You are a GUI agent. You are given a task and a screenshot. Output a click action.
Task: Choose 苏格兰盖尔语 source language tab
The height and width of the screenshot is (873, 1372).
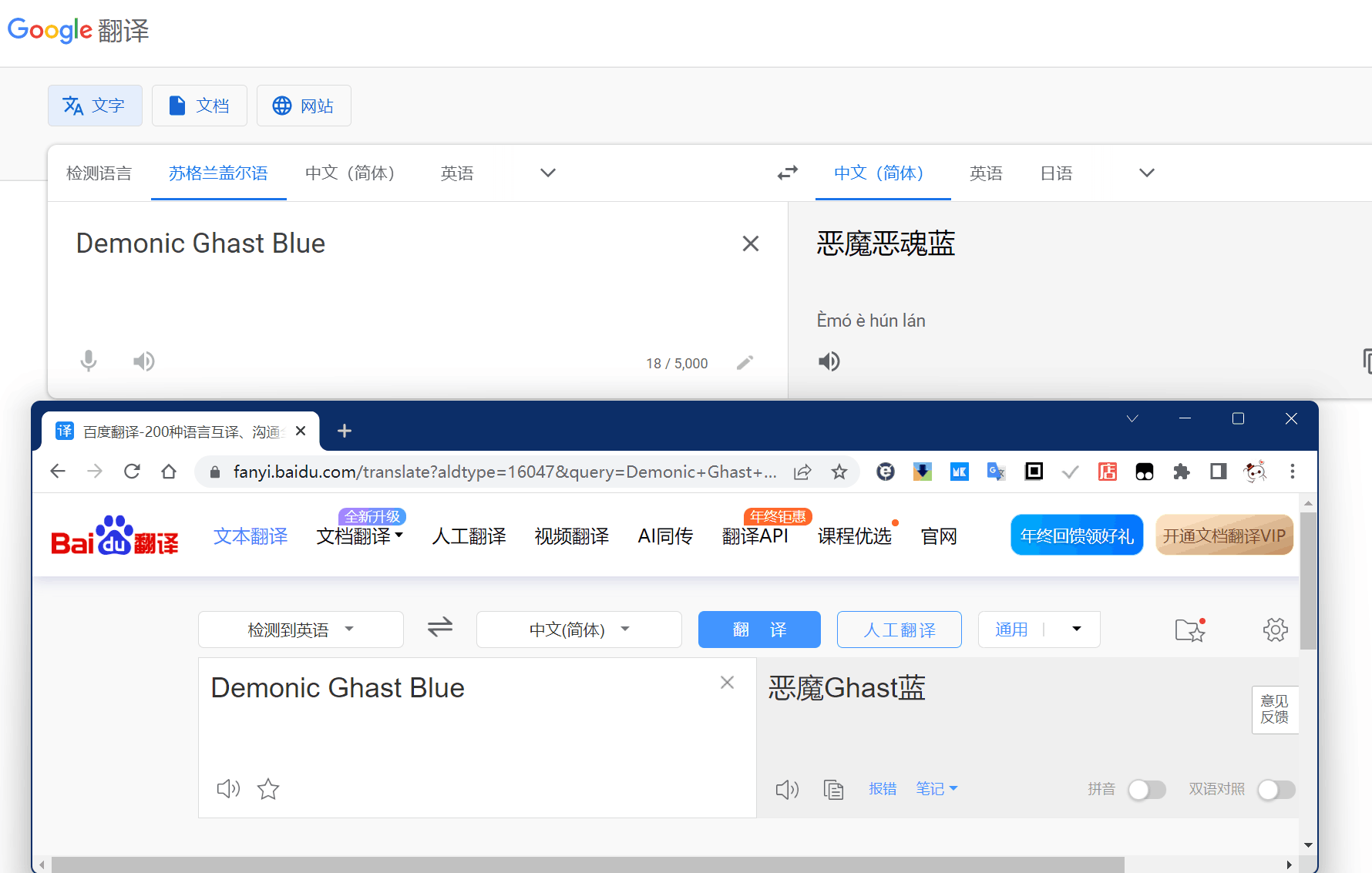(x=218, y=173)
